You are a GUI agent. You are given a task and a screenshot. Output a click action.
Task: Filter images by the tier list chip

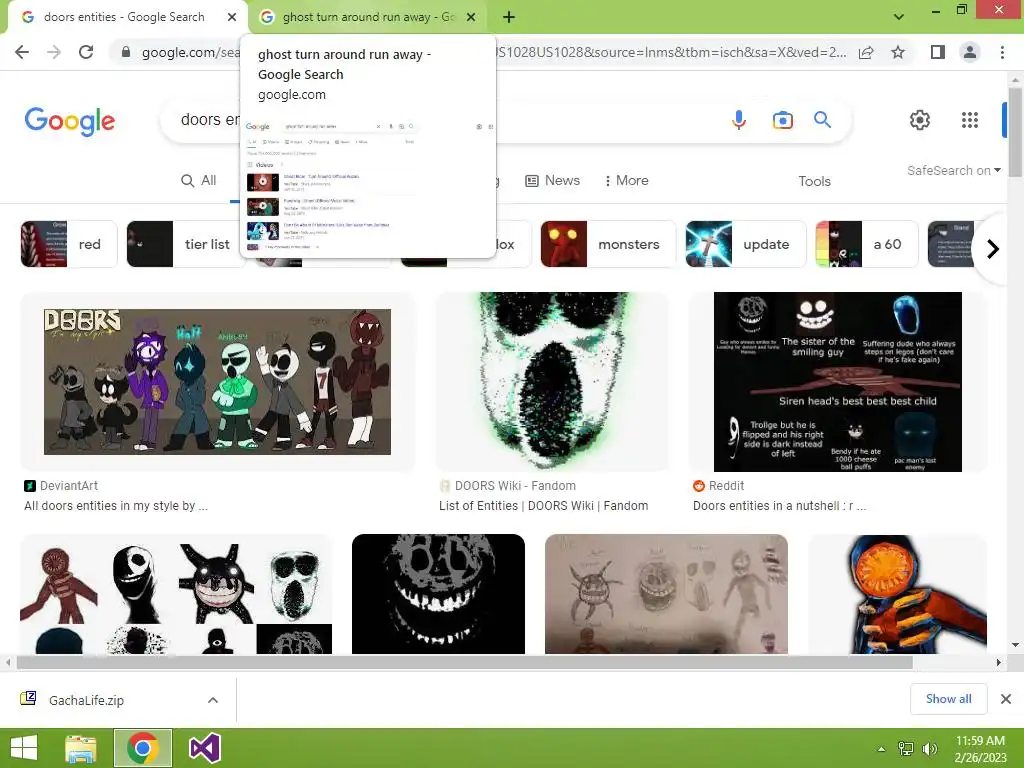185,244
